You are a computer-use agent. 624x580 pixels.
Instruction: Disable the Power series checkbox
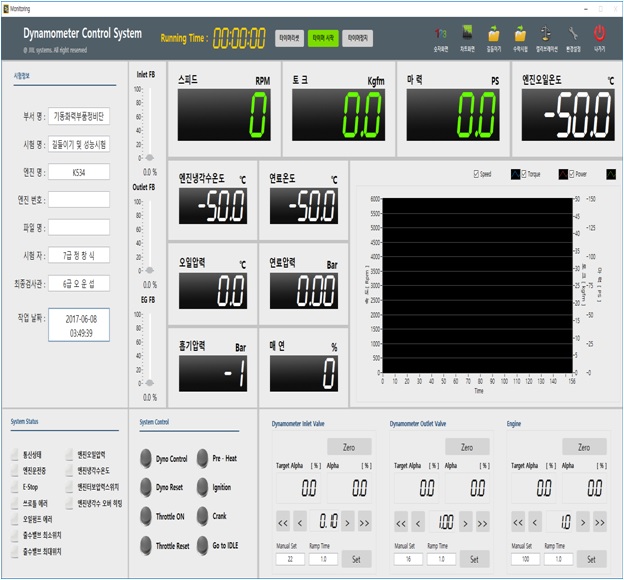[x=570, y=174]
